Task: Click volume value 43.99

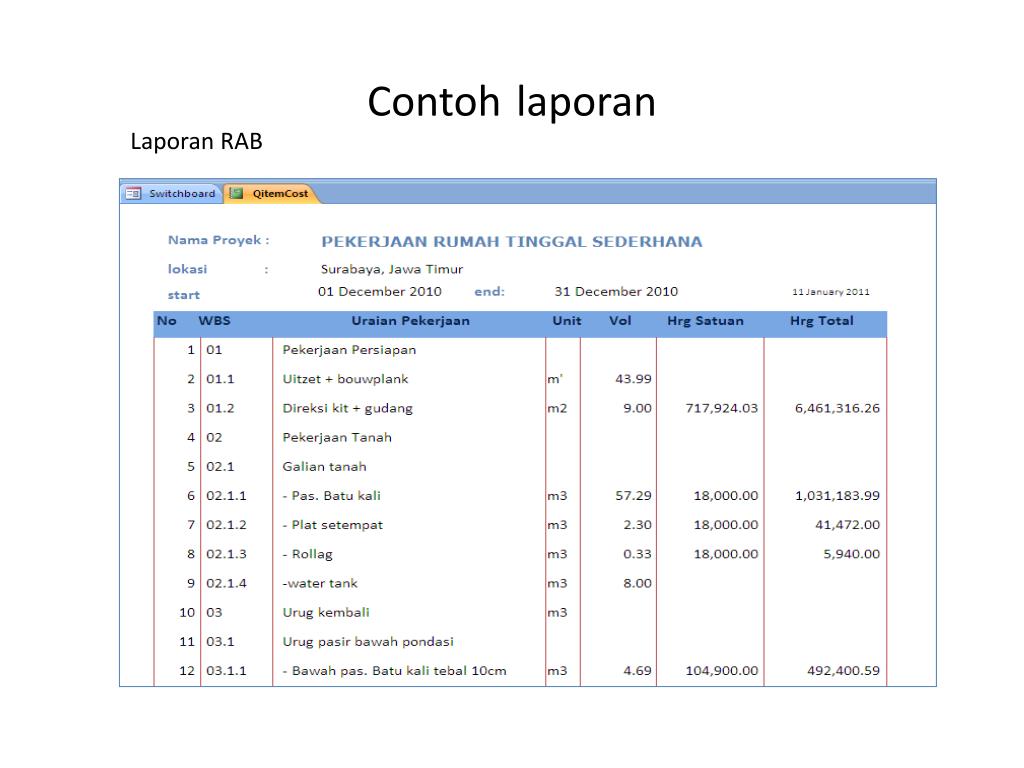Action: click(x=633, y=379)
